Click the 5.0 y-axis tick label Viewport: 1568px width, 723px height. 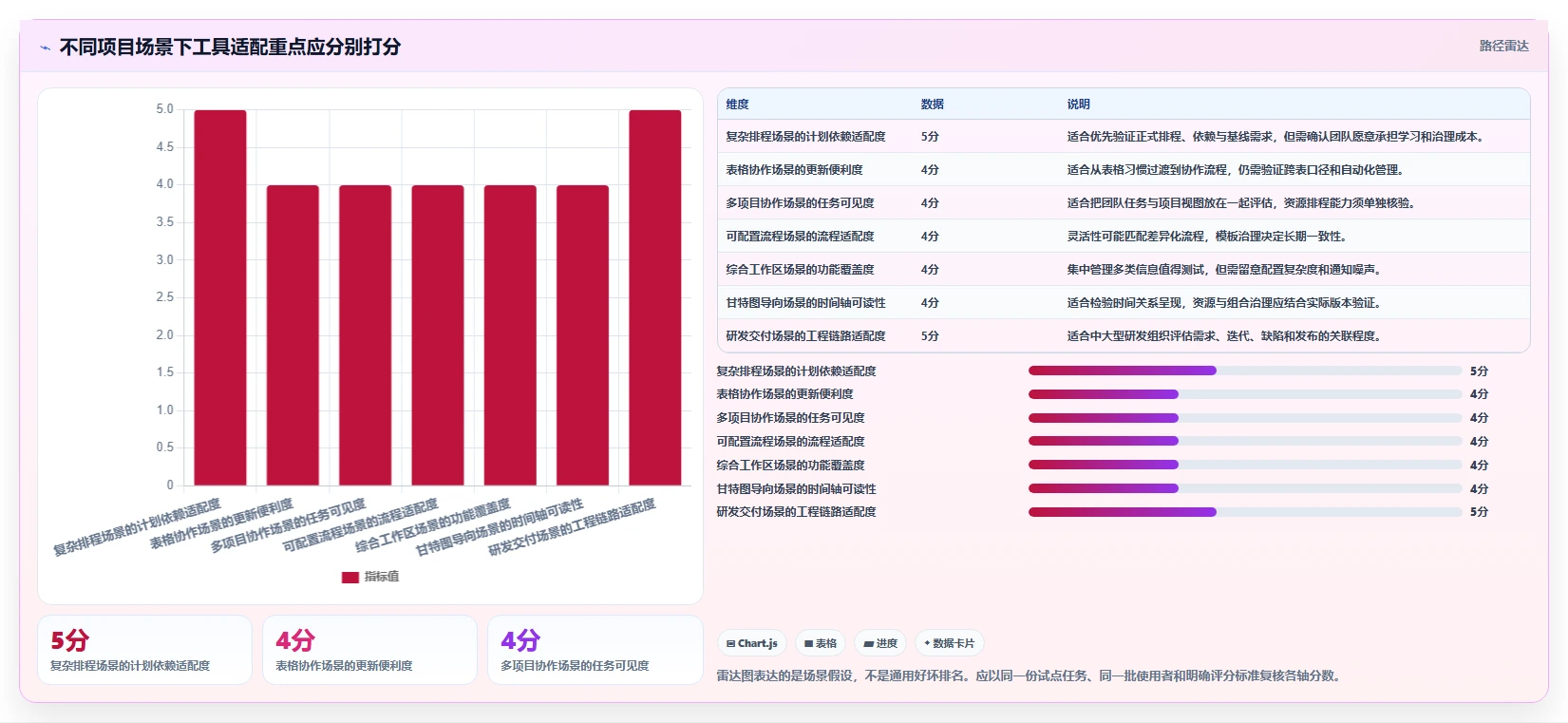point(164,109)
